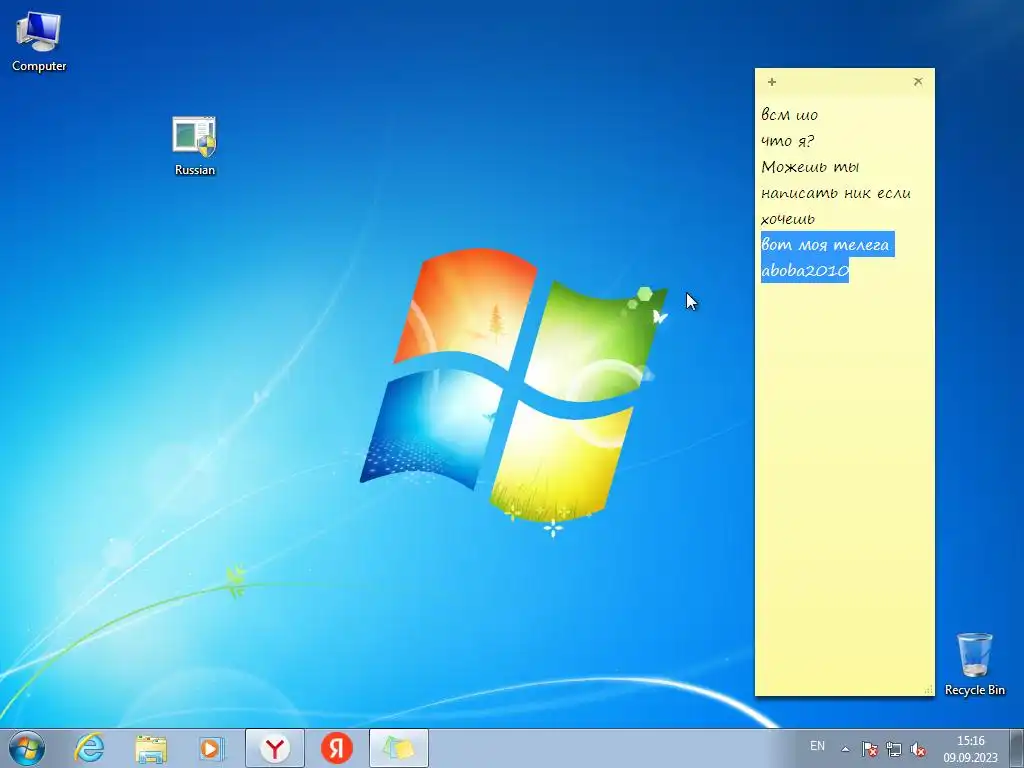
Task: Open the muted volume tray icon
Action: tap(918, 749)
